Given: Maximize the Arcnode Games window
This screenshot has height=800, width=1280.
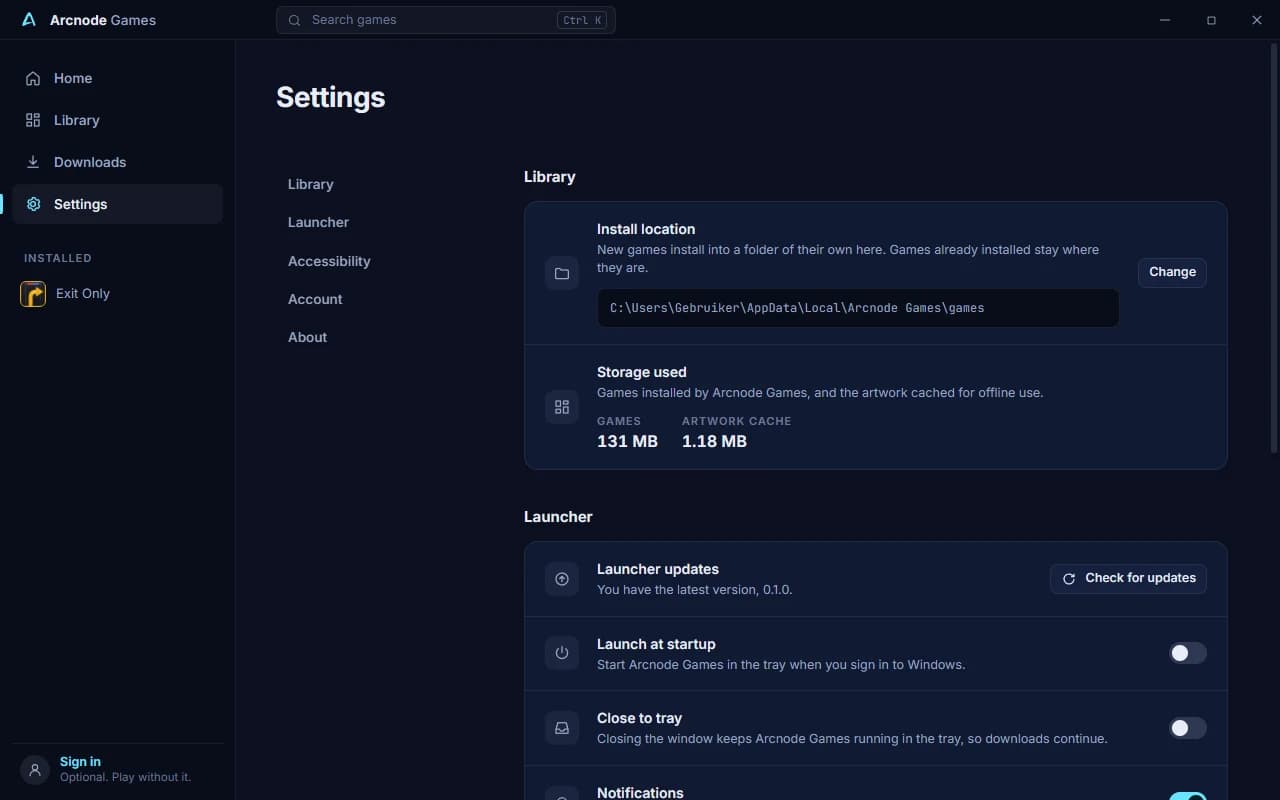Looking at the screenshot, I should 1211,20.
